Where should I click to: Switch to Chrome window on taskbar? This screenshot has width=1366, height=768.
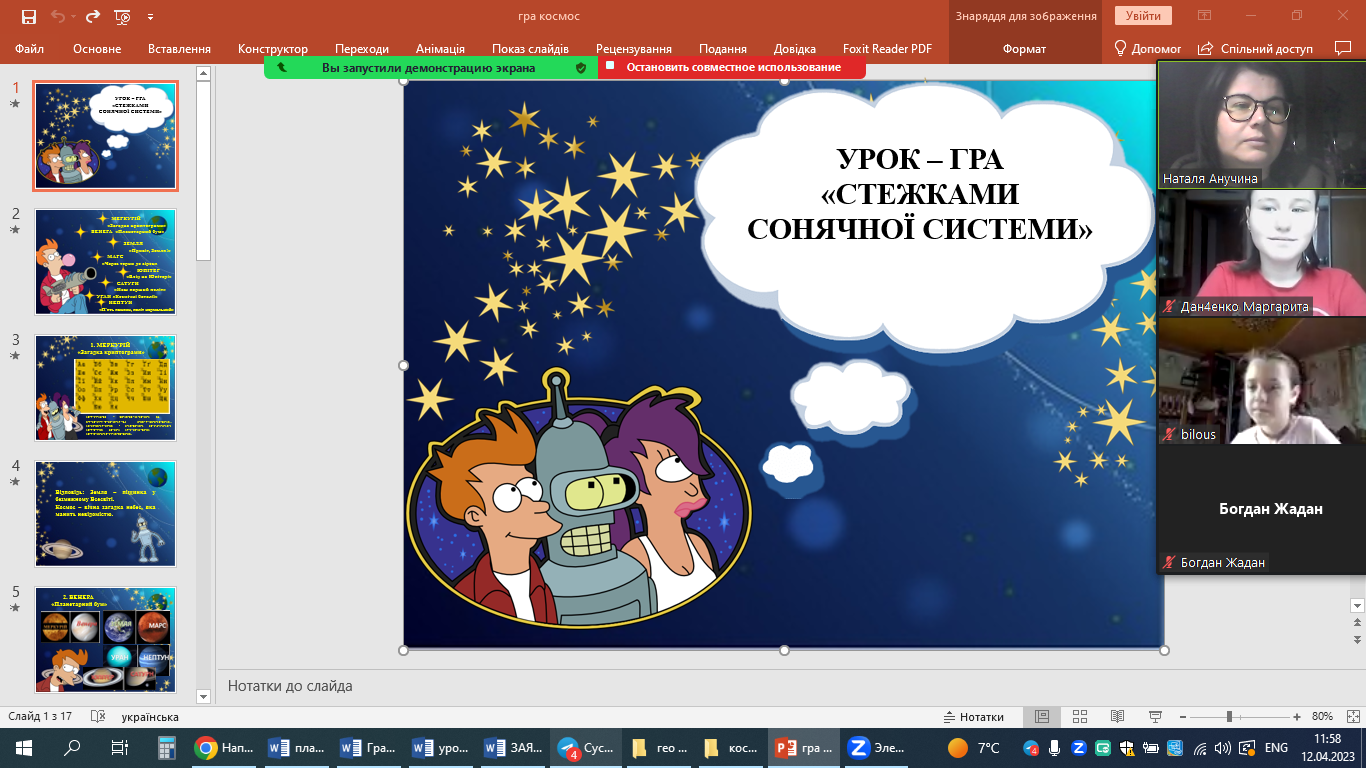pos(225,747)
